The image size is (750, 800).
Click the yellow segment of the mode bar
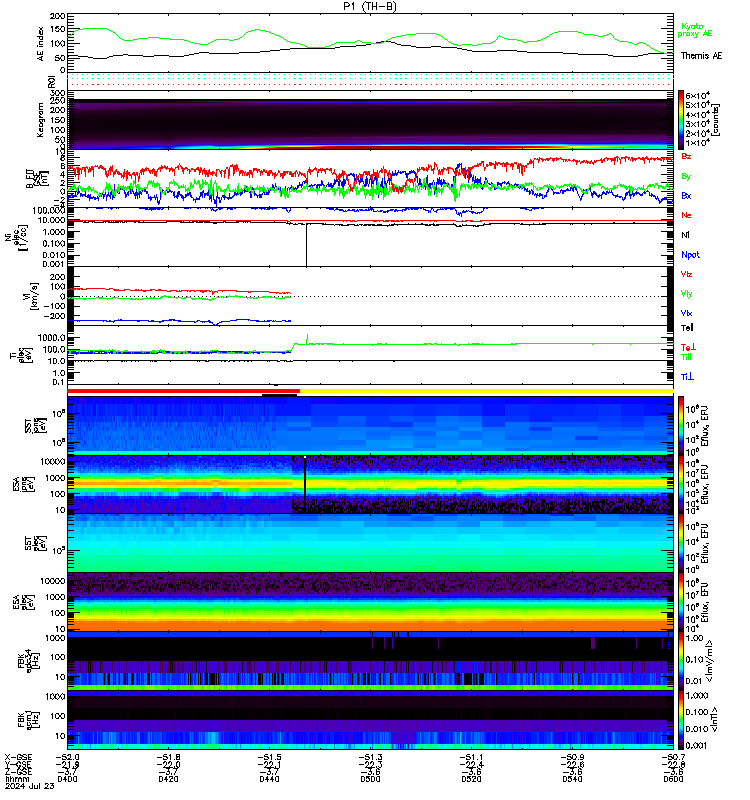click(487, 391)
